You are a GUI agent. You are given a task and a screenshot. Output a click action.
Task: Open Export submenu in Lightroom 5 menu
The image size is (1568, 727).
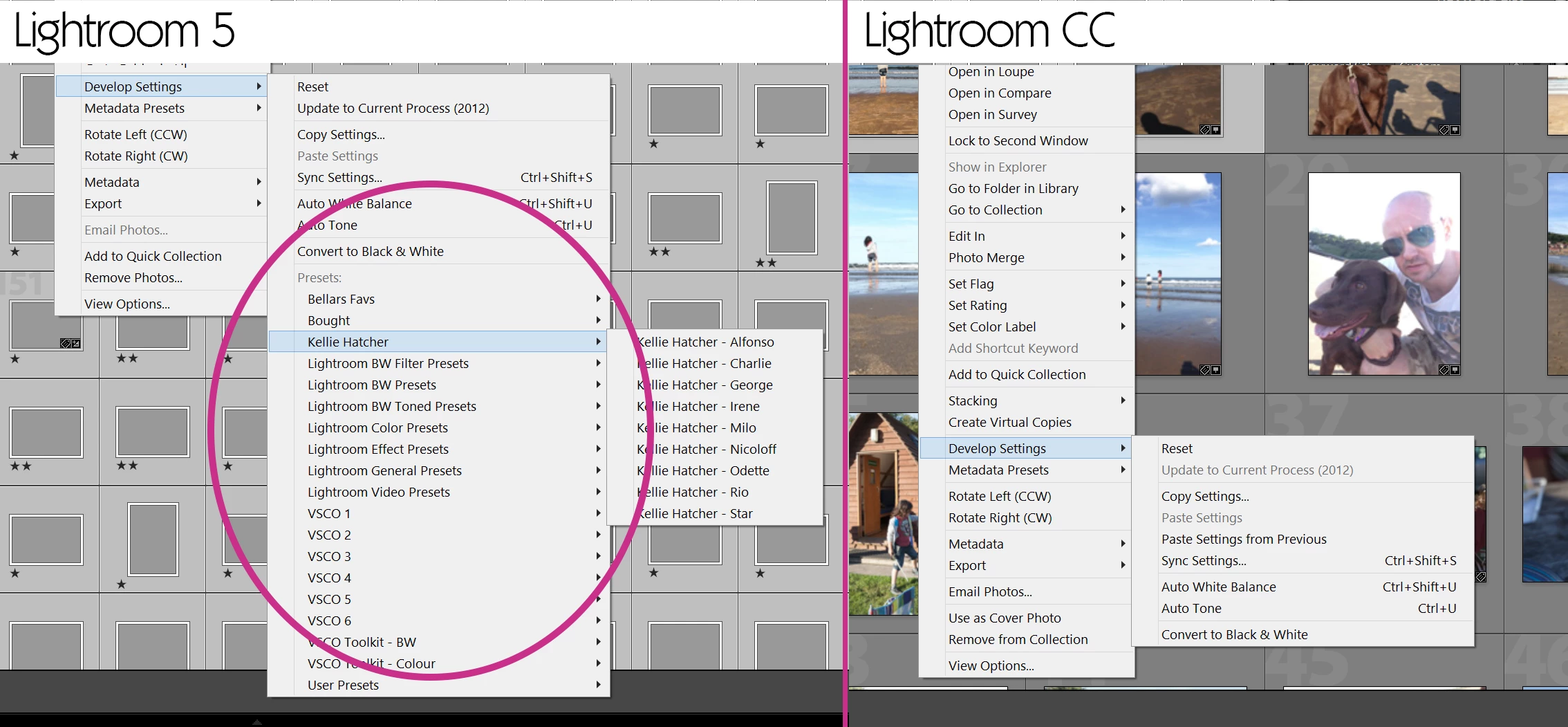(161, 203)
